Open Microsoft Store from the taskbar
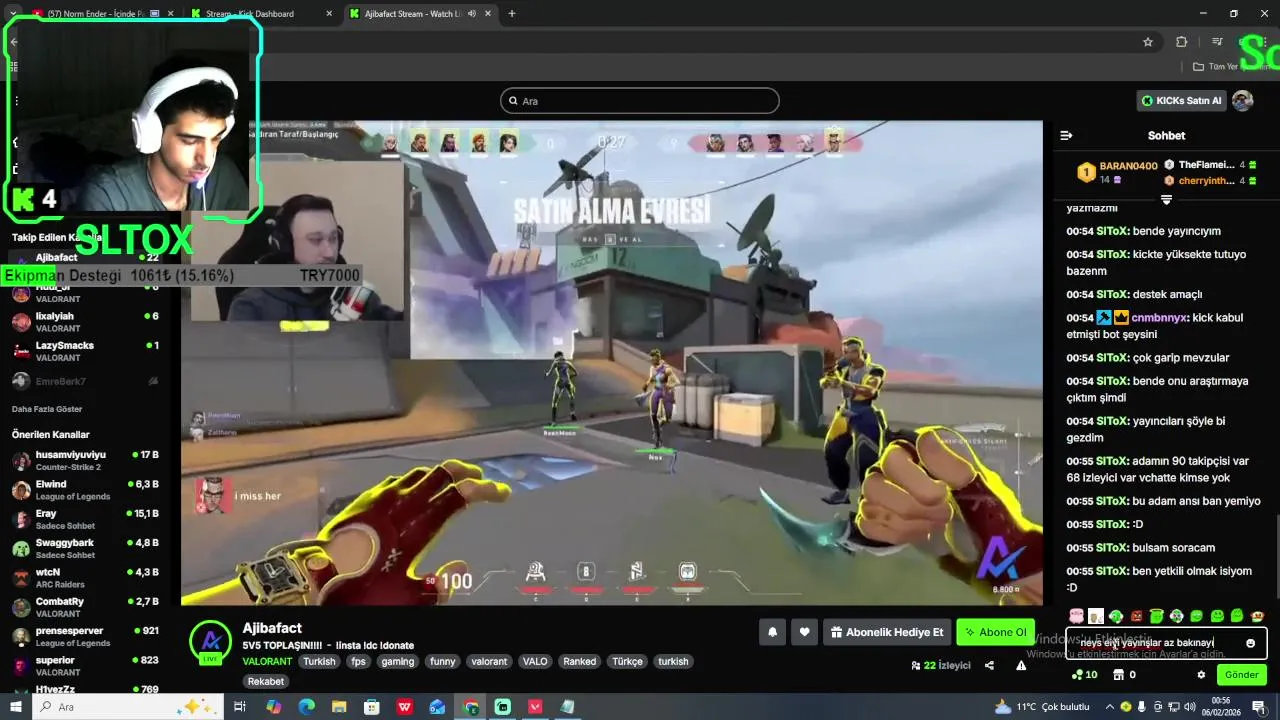This screenshot has height=720, width=1280. click(371, 707)
